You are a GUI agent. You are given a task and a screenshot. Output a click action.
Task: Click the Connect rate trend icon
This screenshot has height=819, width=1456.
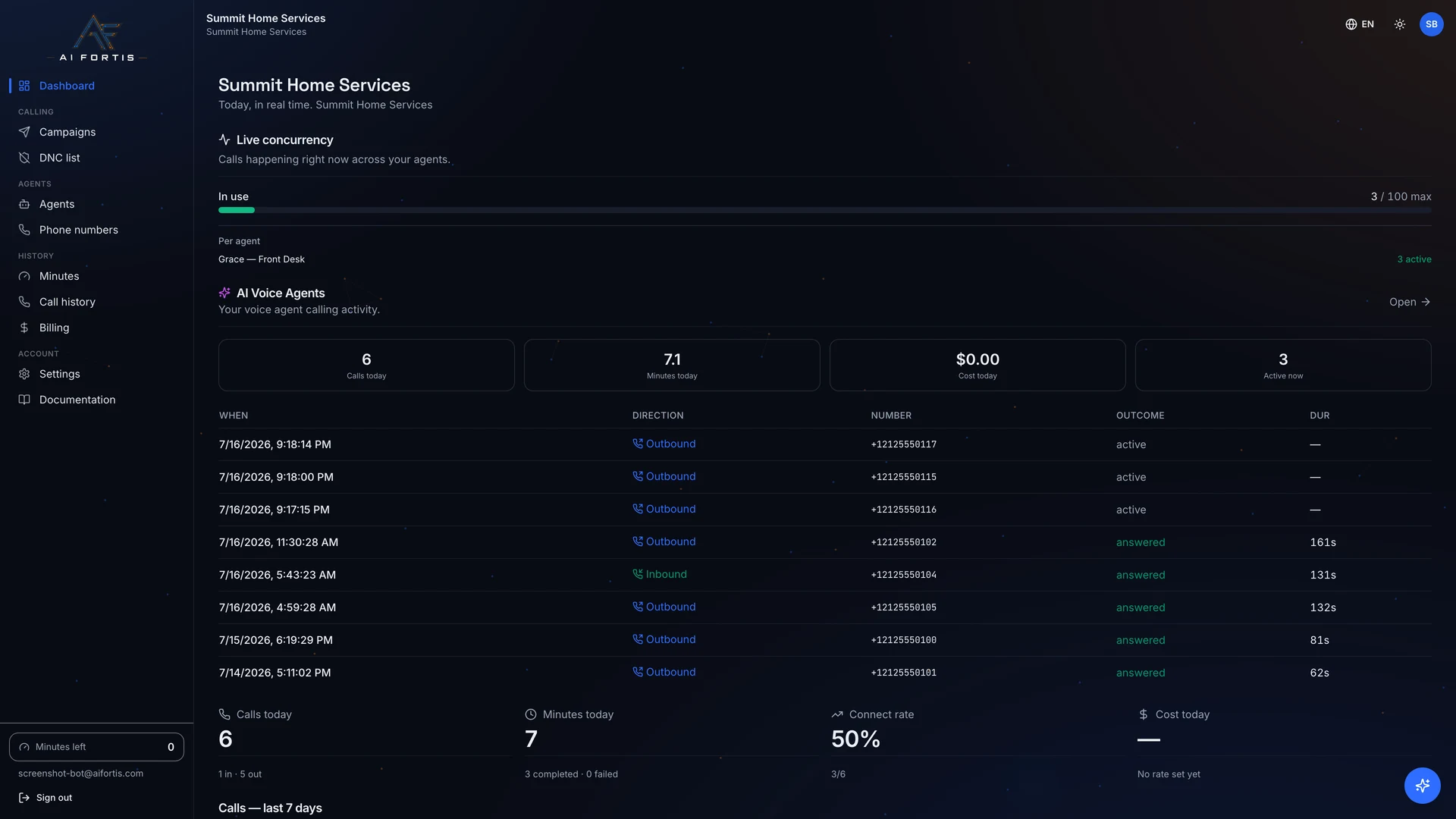pos(837,714)
